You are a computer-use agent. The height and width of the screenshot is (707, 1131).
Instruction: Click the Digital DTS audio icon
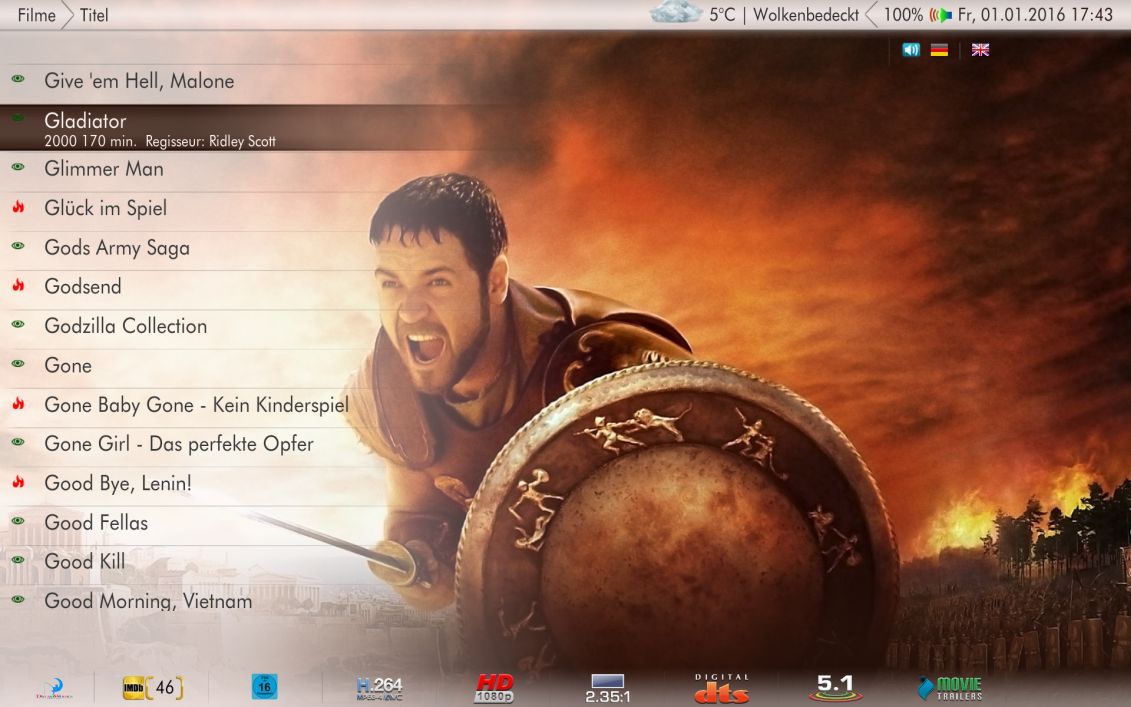pyautogui.click(x=721, y=688)
